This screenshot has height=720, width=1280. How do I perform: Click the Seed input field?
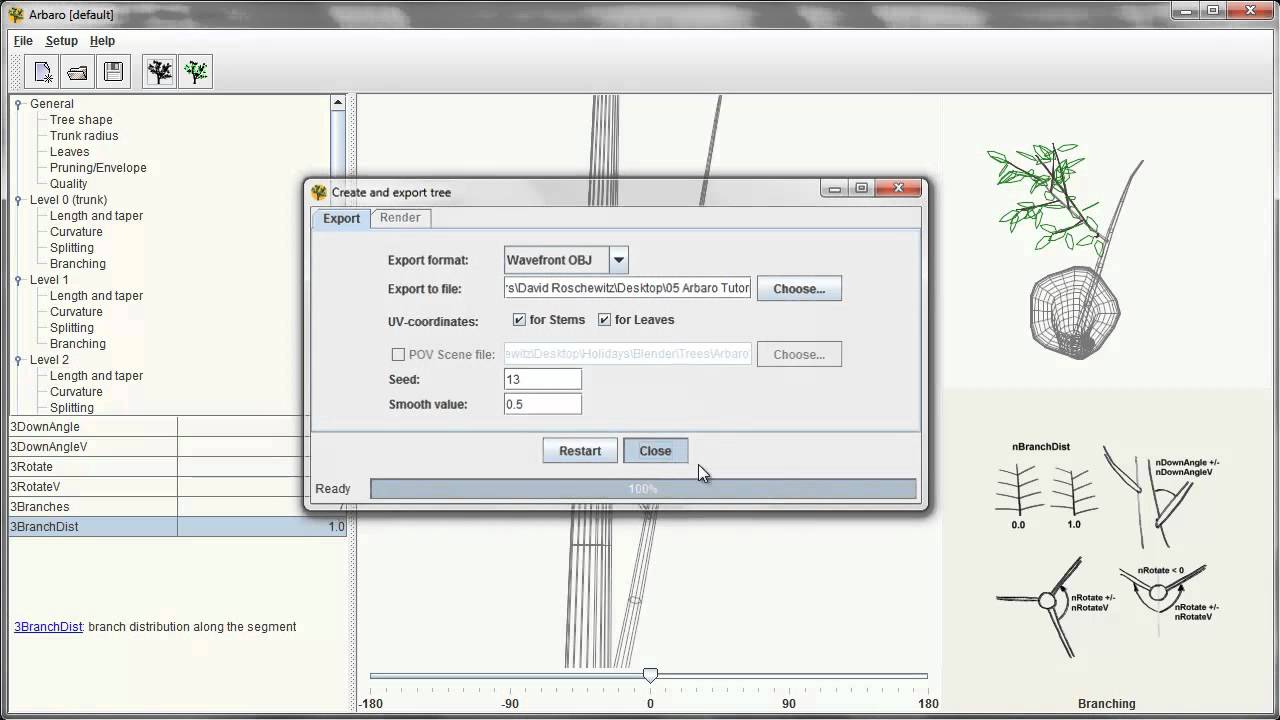pyautogui.click(x=543, y=379)
